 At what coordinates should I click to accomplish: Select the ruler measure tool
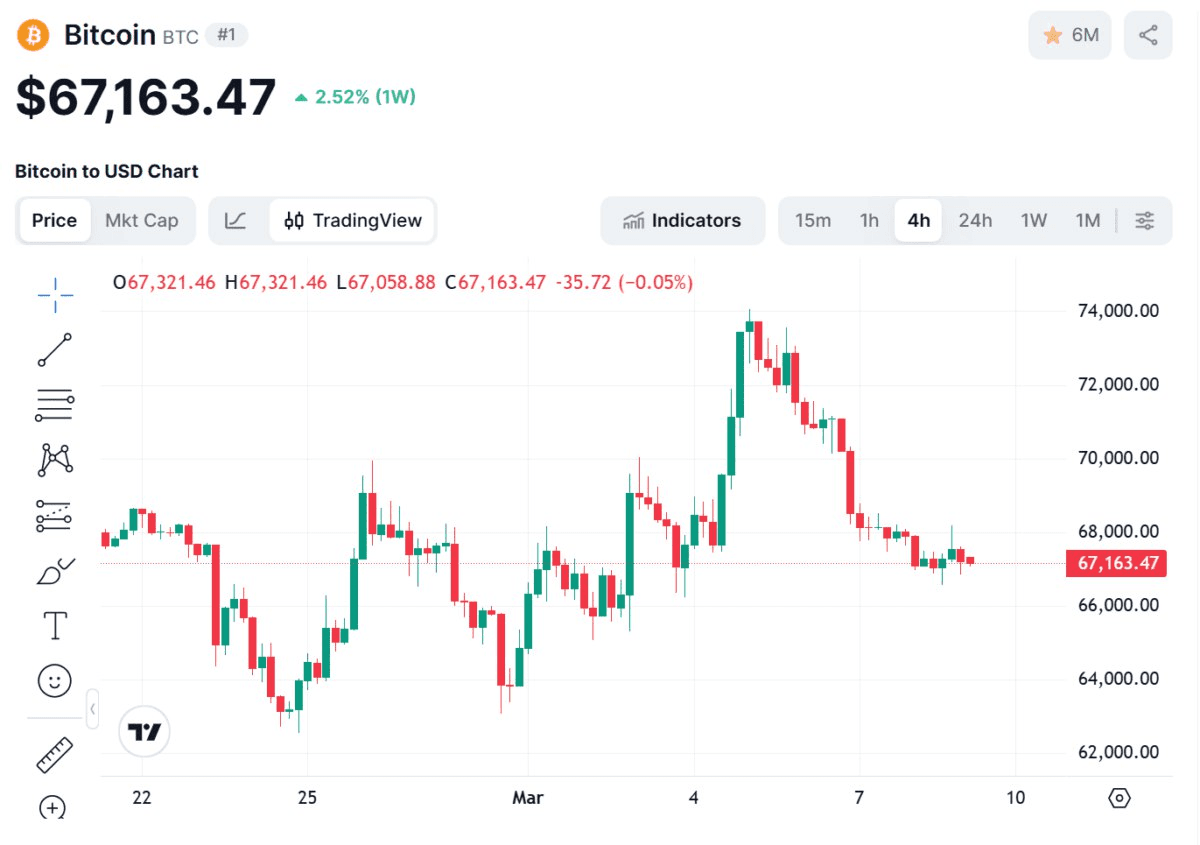point(55,755)
